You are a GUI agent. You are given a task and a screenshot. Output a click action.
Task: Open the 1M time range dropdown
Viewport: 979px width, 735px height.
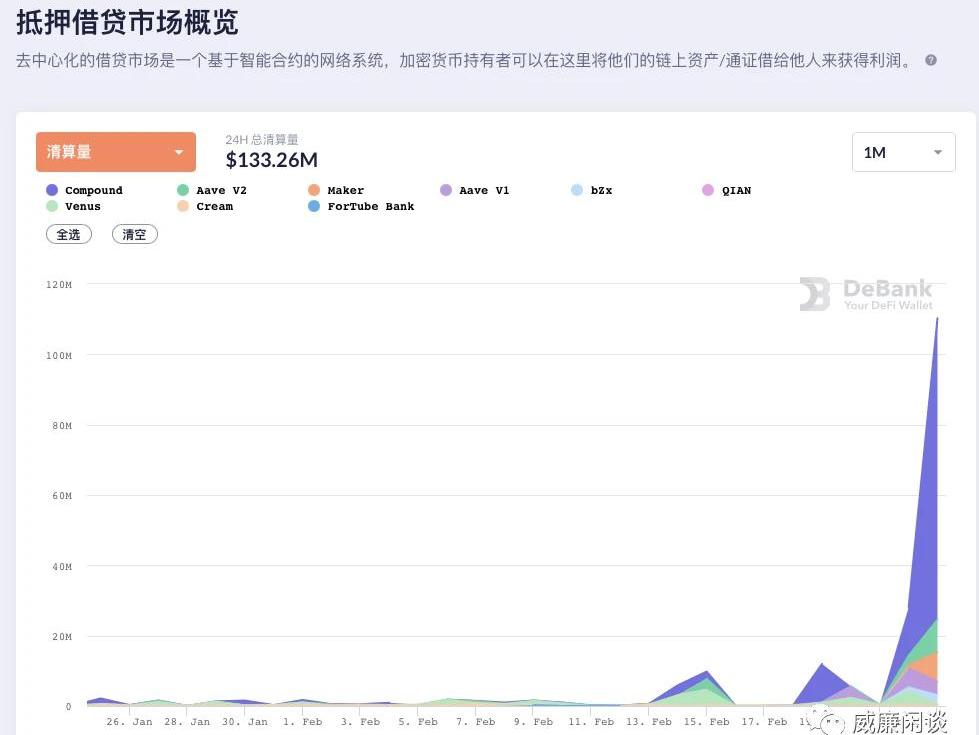coord(903,152)
